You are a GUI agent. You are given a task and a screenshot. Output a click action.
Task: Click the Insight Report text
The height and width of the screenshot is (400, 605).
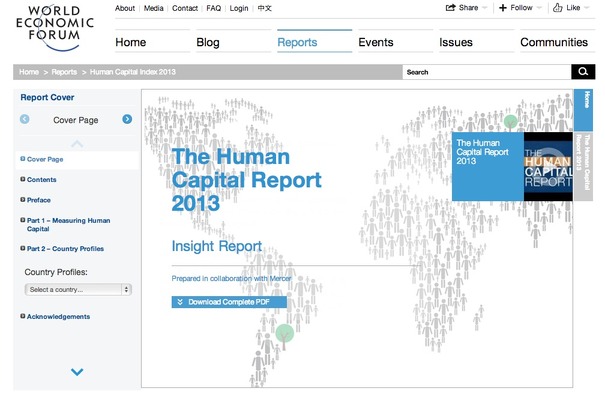pos(217,246)
